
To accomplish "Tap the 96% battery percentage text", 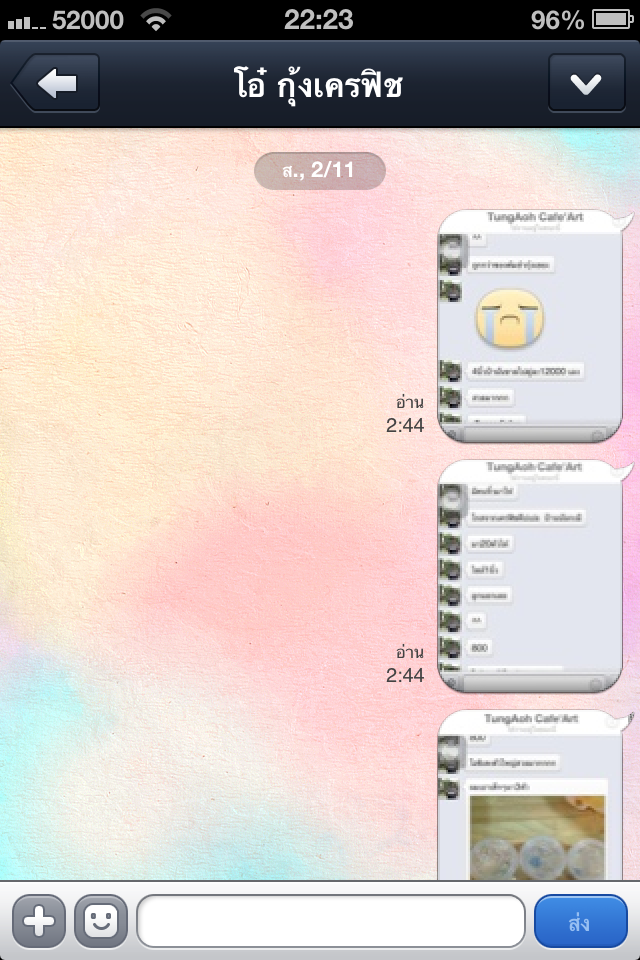I will (x=557, y=20).
